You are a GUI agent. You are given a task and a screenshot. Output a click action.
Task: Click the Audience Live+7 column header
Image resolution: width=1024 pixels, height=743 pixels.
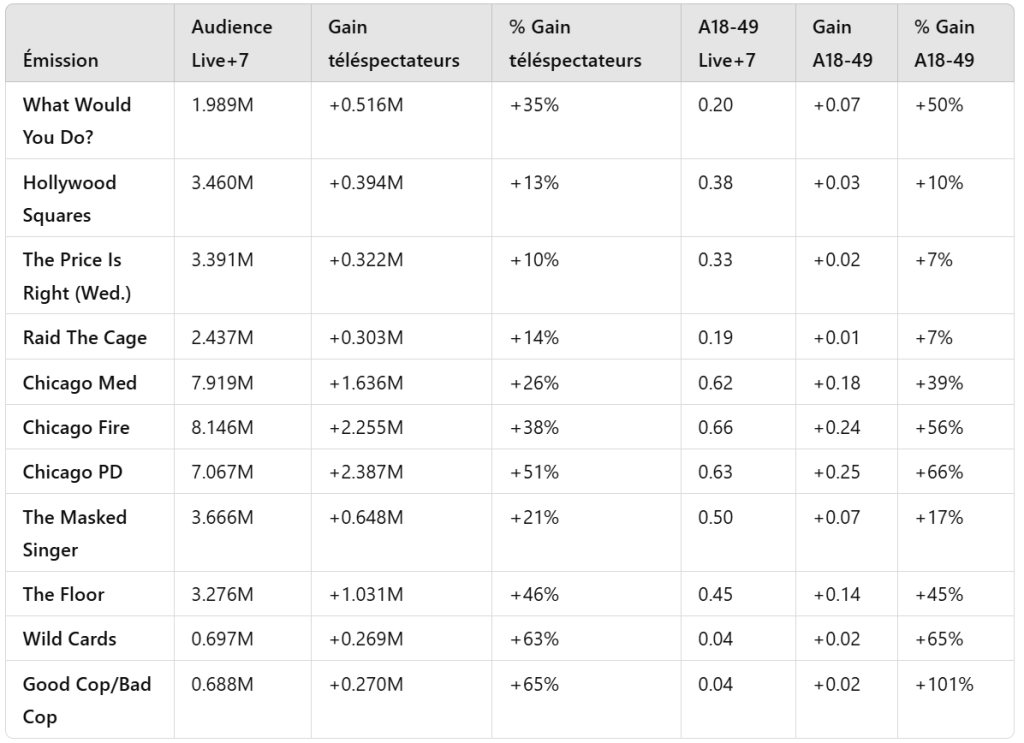[x=232, y=44]
